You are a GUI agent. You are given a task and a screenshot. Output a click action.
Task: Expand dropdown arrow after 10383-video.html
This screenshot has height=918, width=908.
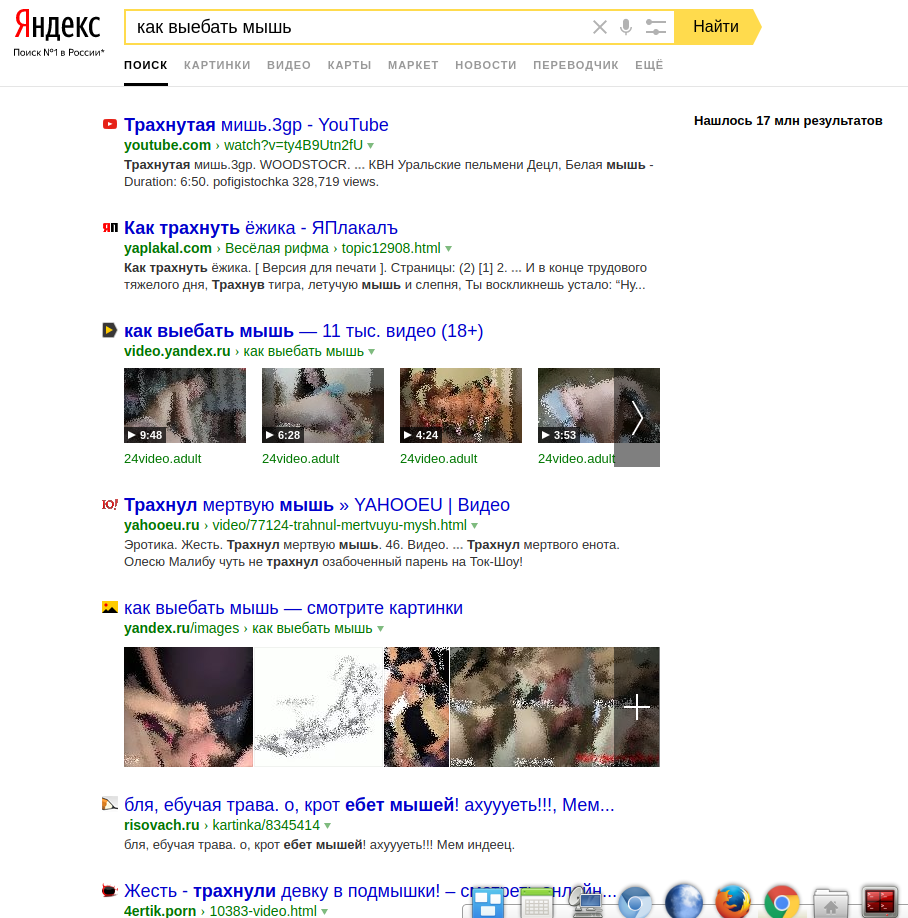point(324,912)
